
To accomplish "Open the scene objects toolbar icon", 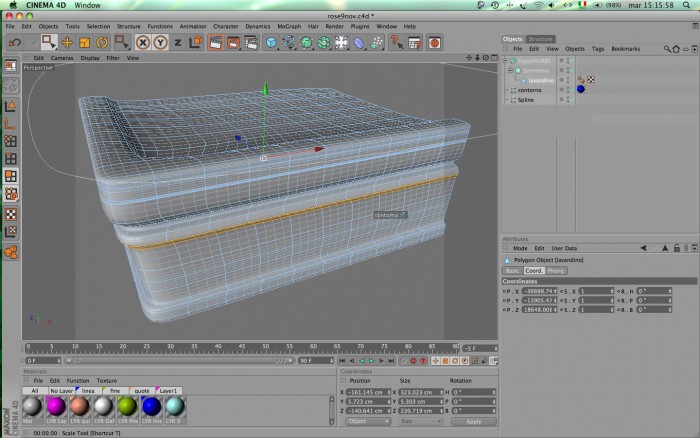I will pyautogui.click(x=342, y=43).
